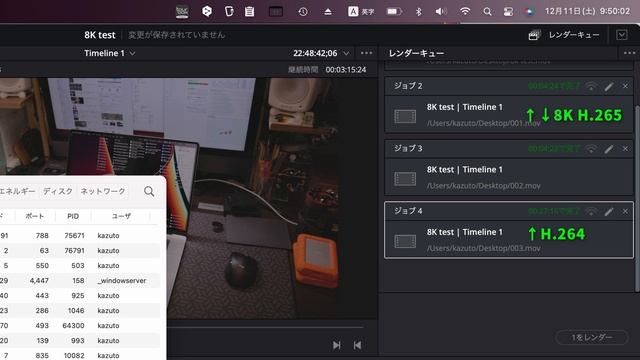
Task: Open Control Center in menu bar
Action: click(508, 12)
